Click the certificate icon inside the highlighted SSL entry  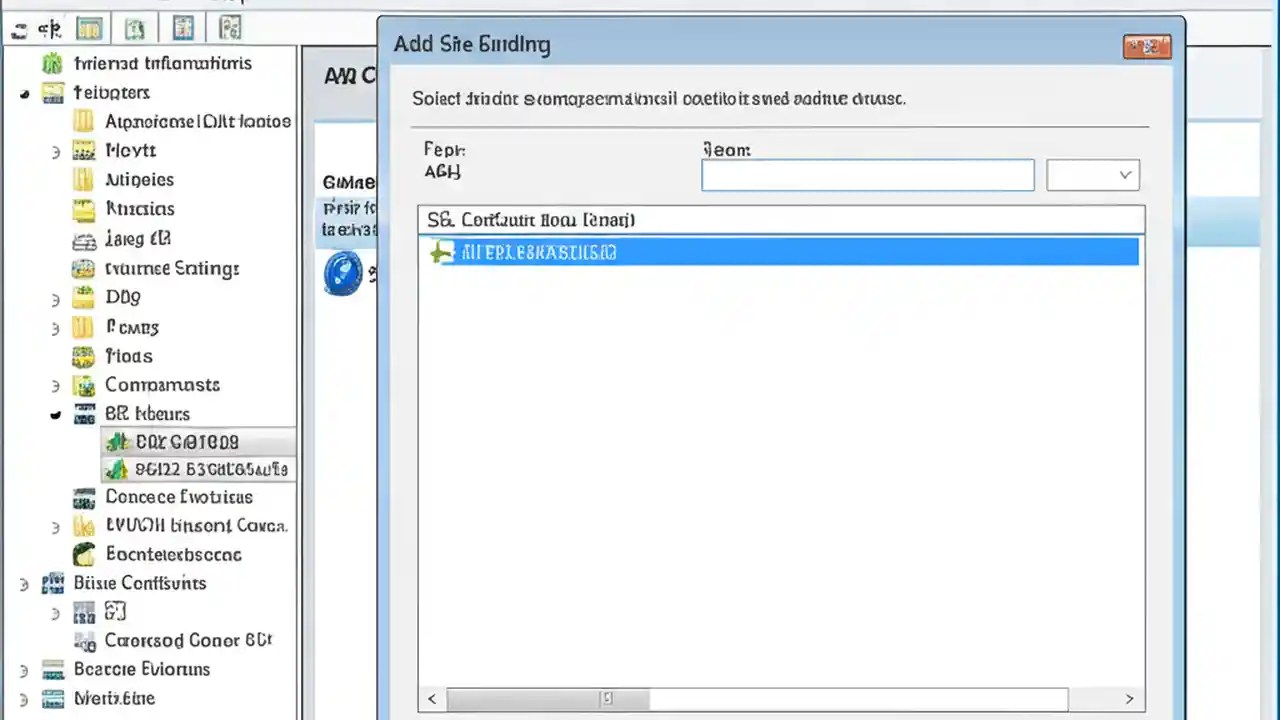click(x=441, y=252)
